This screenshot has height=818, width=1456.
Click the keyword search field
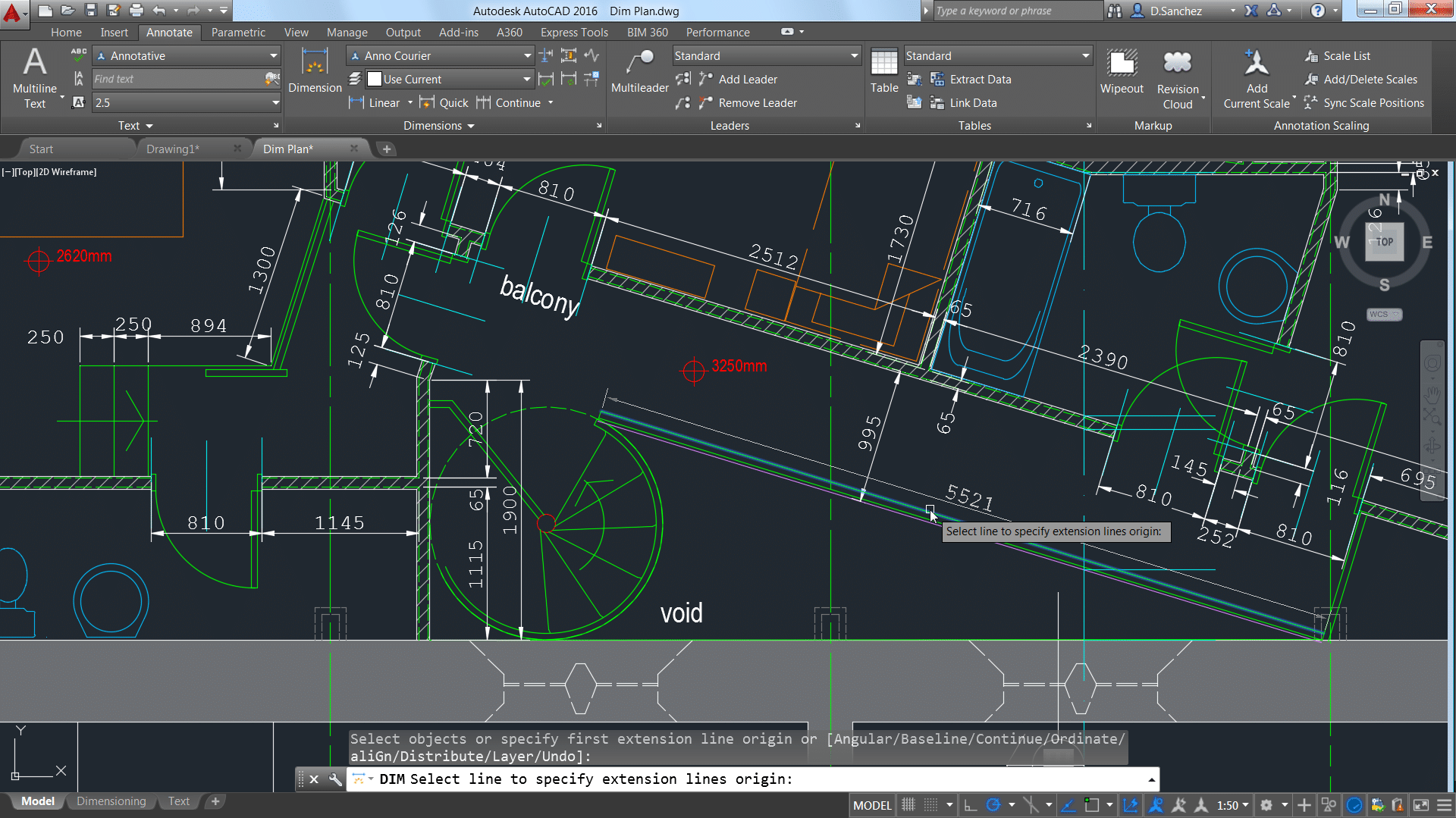1017,10
